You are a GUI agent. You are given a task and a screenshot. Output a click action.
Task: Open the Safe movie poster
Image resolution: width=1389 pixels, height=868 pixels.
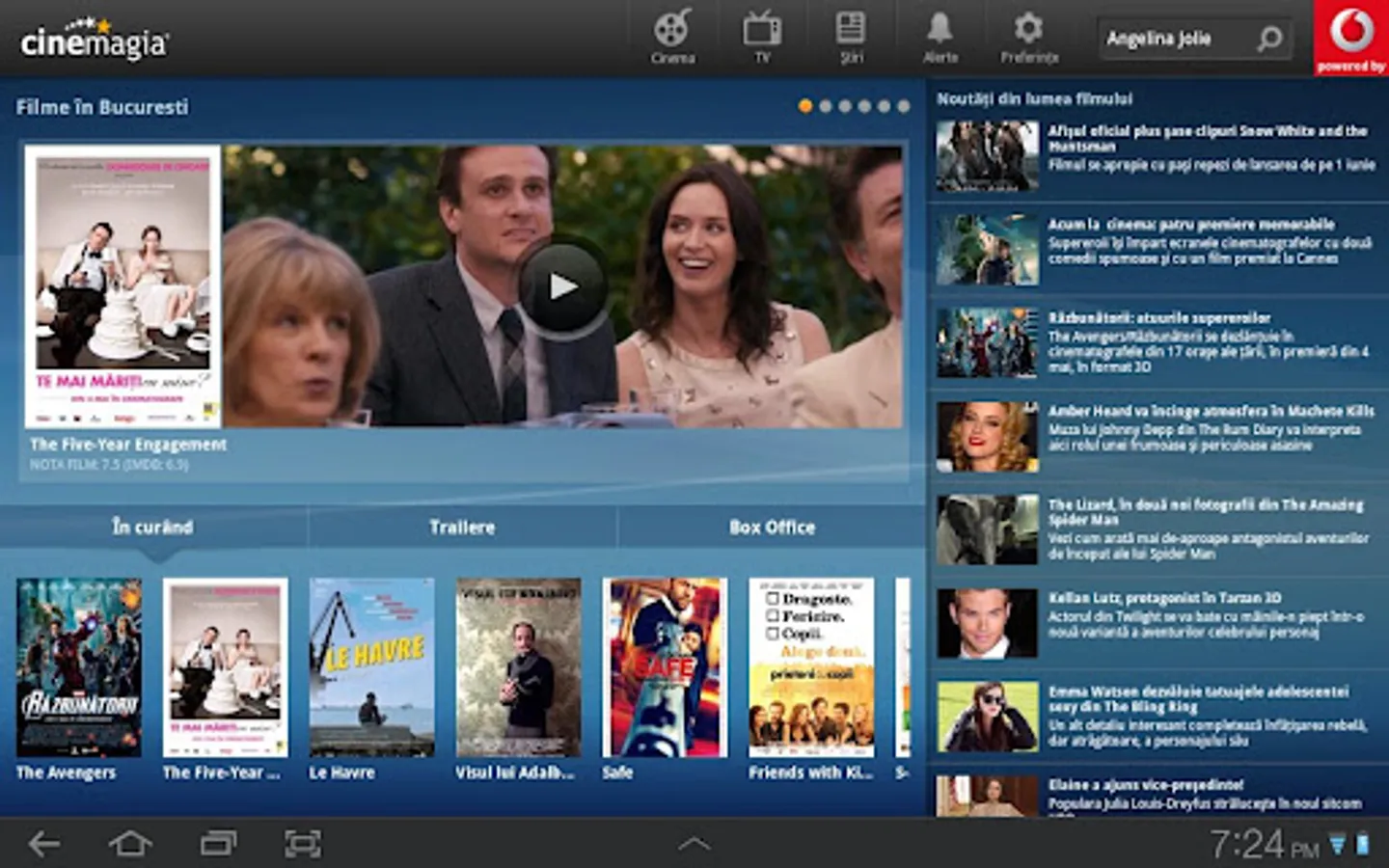pos(666,667)
